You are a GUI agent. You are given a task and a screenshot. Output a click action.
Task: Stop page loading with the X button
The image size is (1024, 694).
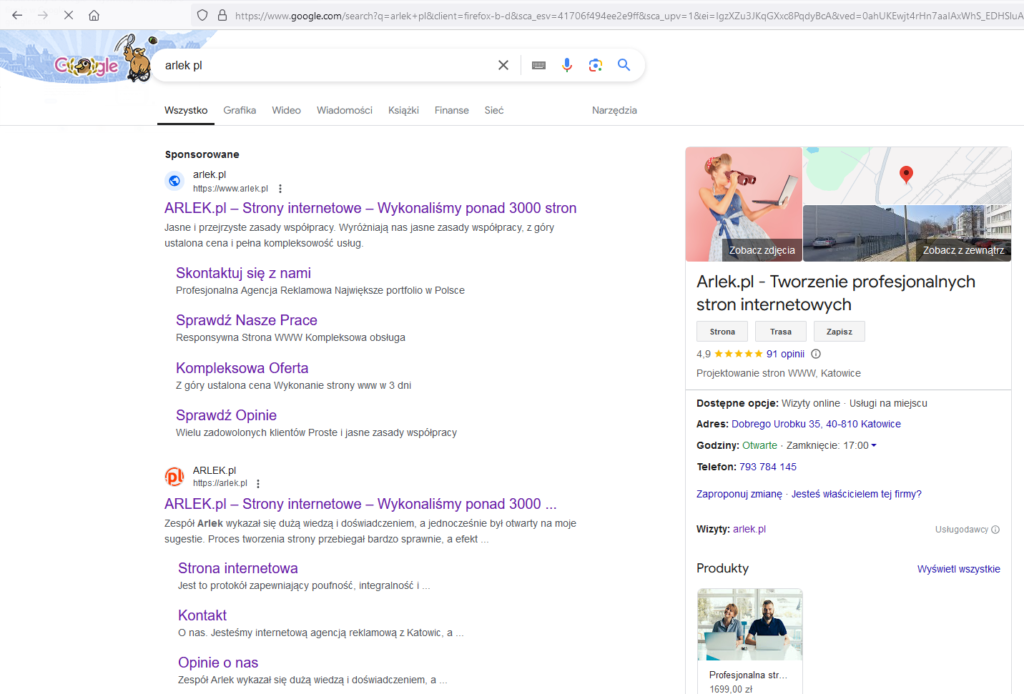point(68,15)
